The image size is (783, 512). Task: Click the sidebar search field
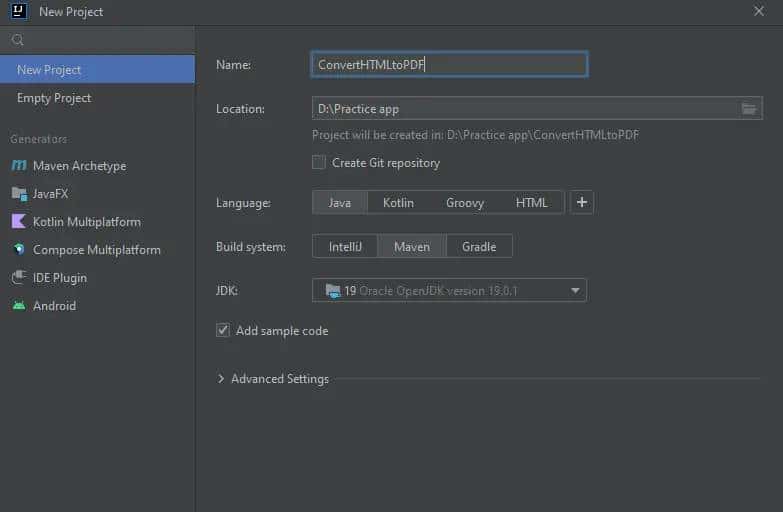point(97,40)
